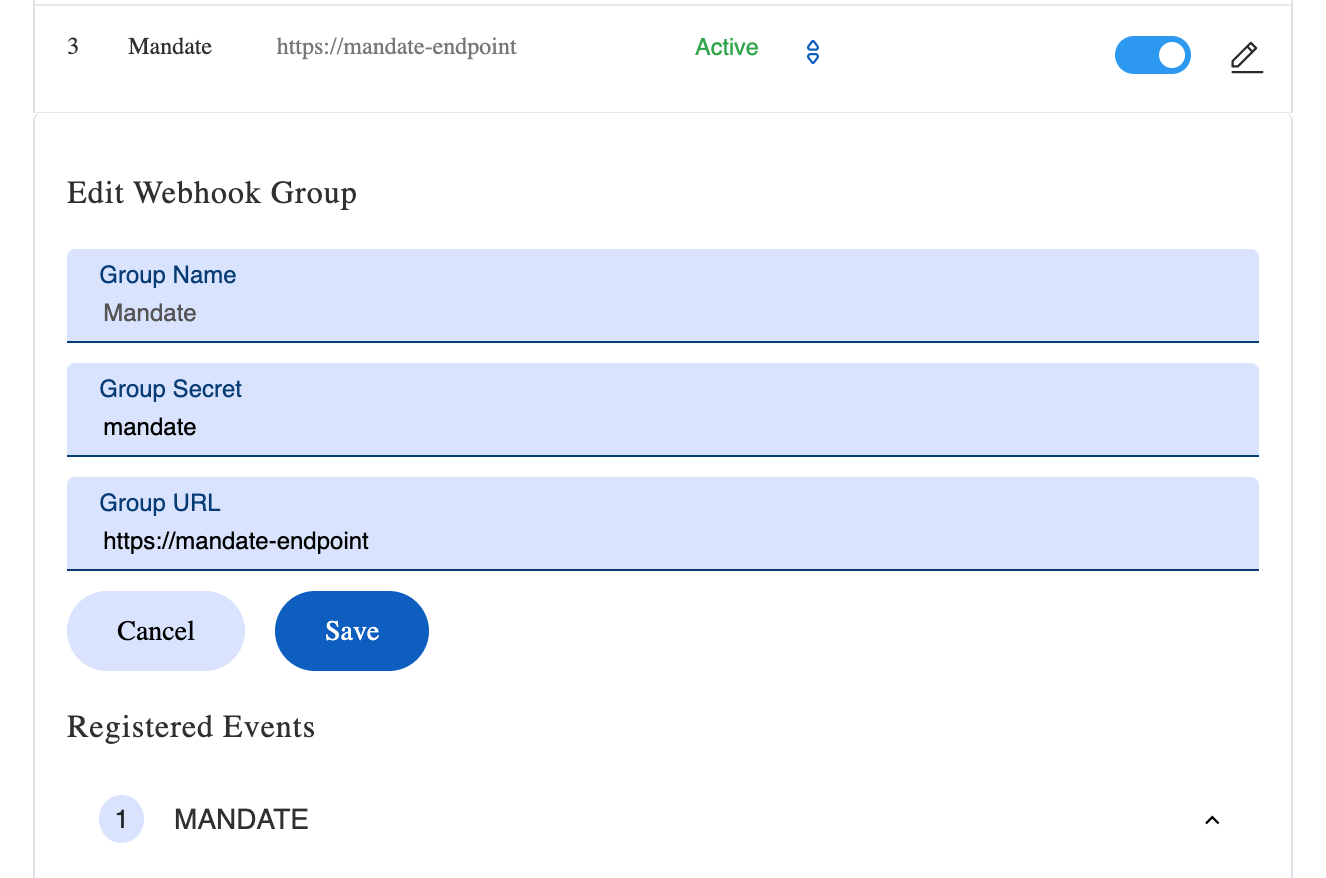Click the Registered Events heading
1326x878 pixels.
coord(191,727)
